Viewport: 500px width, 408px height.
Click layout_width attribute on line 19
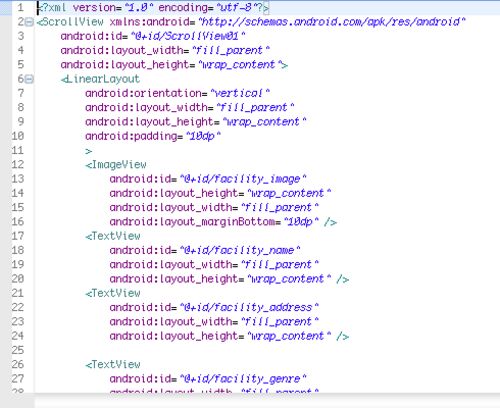click(214, 264)
